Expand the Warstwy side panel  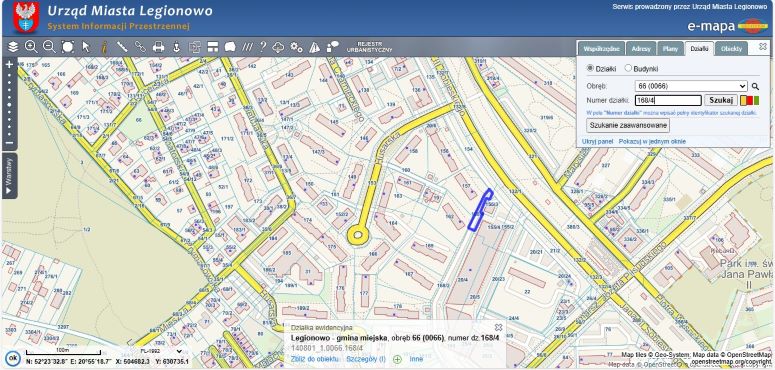(9, 176)
